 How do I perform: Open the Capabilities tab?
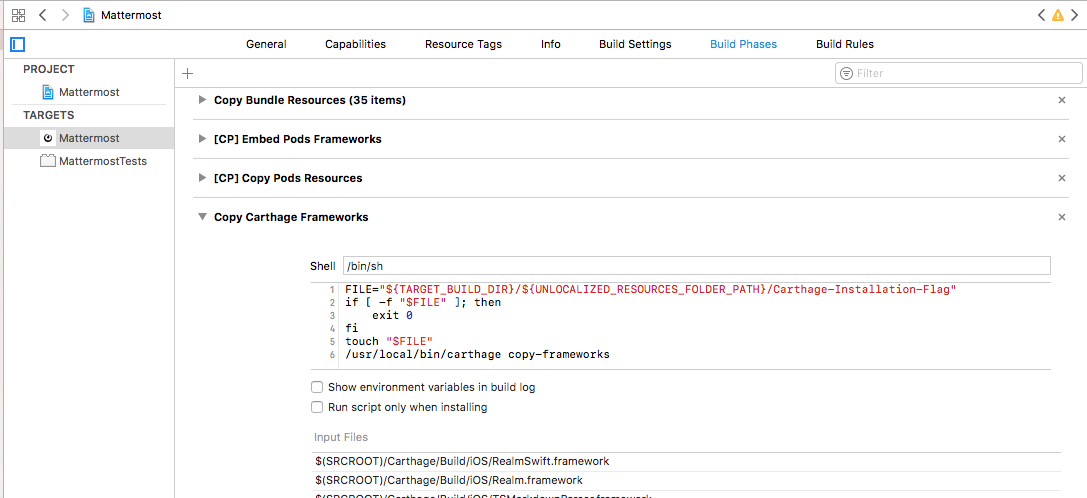[x=355, y=44]
